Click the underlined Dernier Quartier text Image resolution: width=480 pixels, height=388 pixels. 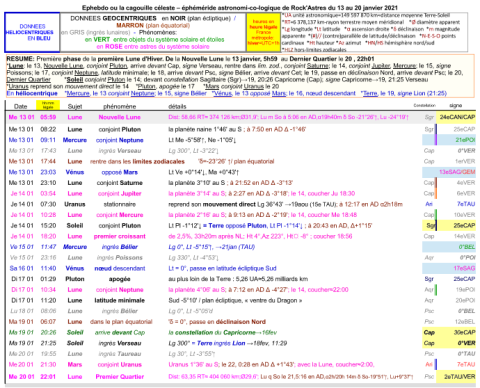[29, 79]
